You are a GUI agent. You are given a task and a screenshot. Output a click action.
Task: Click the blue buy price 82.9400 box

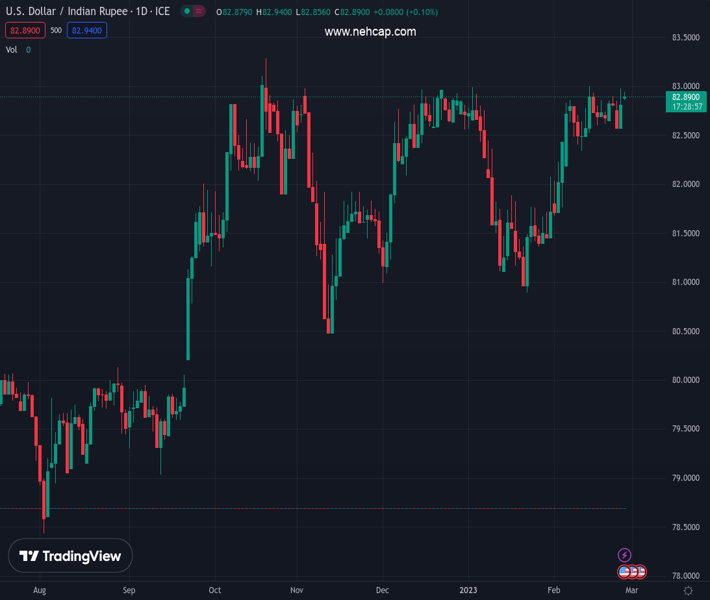pos(87,31)
